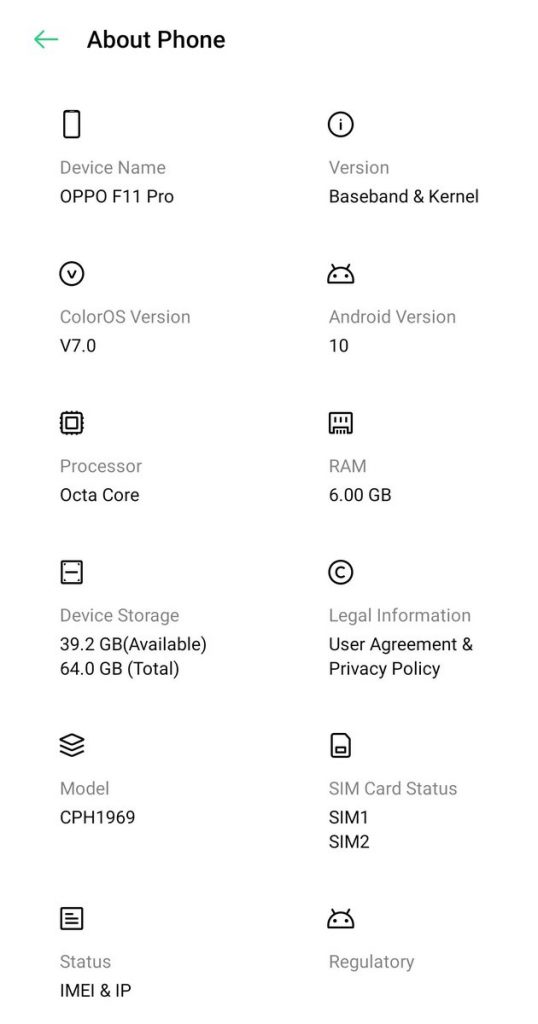Tap the stacked layers Model icon
538x1024 pixels.
[72, 745]
